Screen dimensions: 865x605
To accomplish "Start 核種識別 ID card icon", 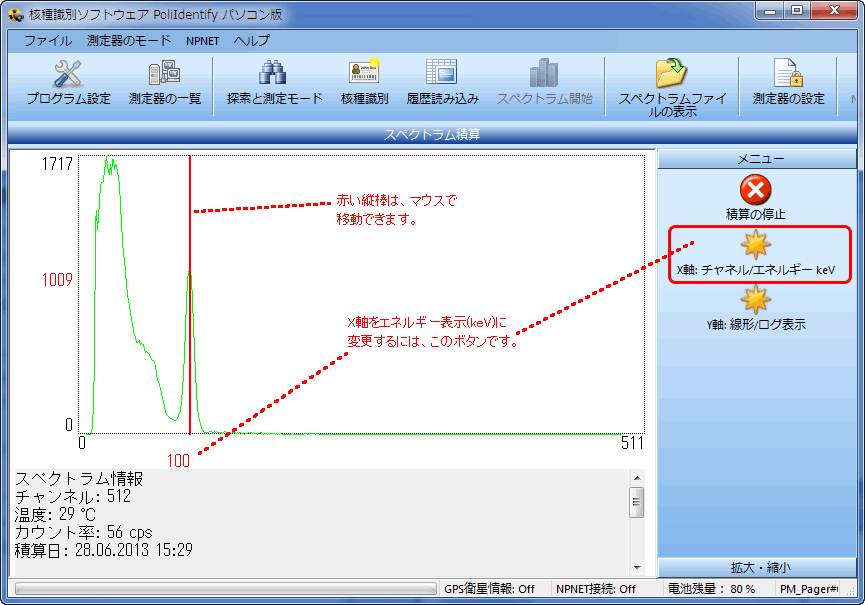I will pyautogui.click(x=365, y=72).
